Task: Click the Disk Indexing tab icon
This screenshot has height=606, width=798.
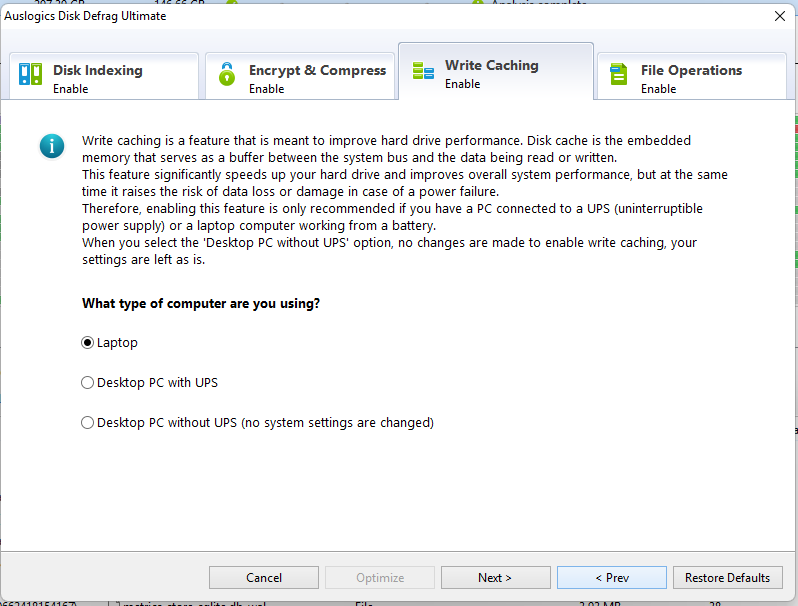Action: click(x=31, y=75)
